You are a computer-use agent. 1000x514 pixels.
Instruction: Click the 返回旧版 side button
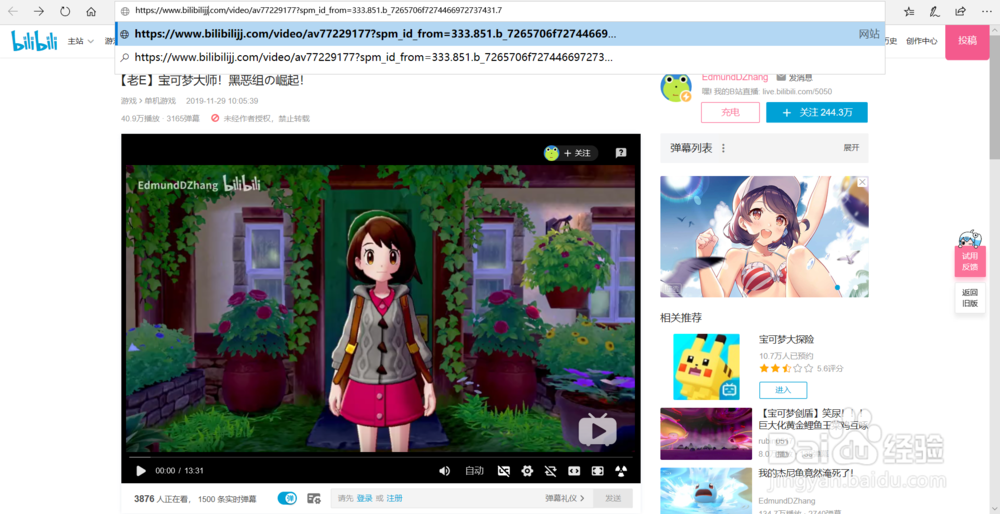tap(969, 298)
